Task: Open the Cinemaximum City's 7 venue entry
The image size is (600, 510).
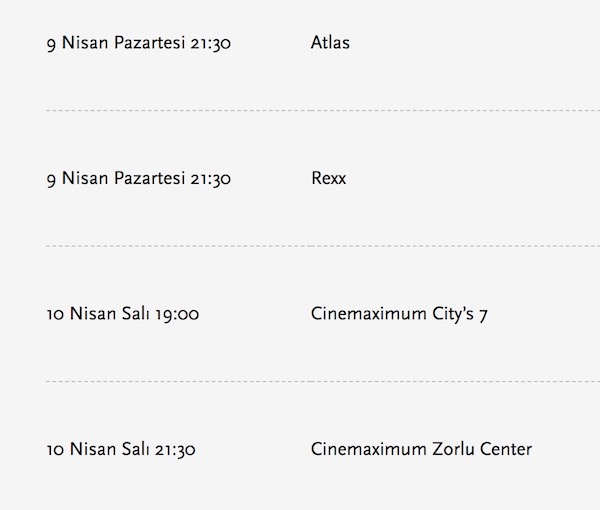Action: [x=399, y=314]
